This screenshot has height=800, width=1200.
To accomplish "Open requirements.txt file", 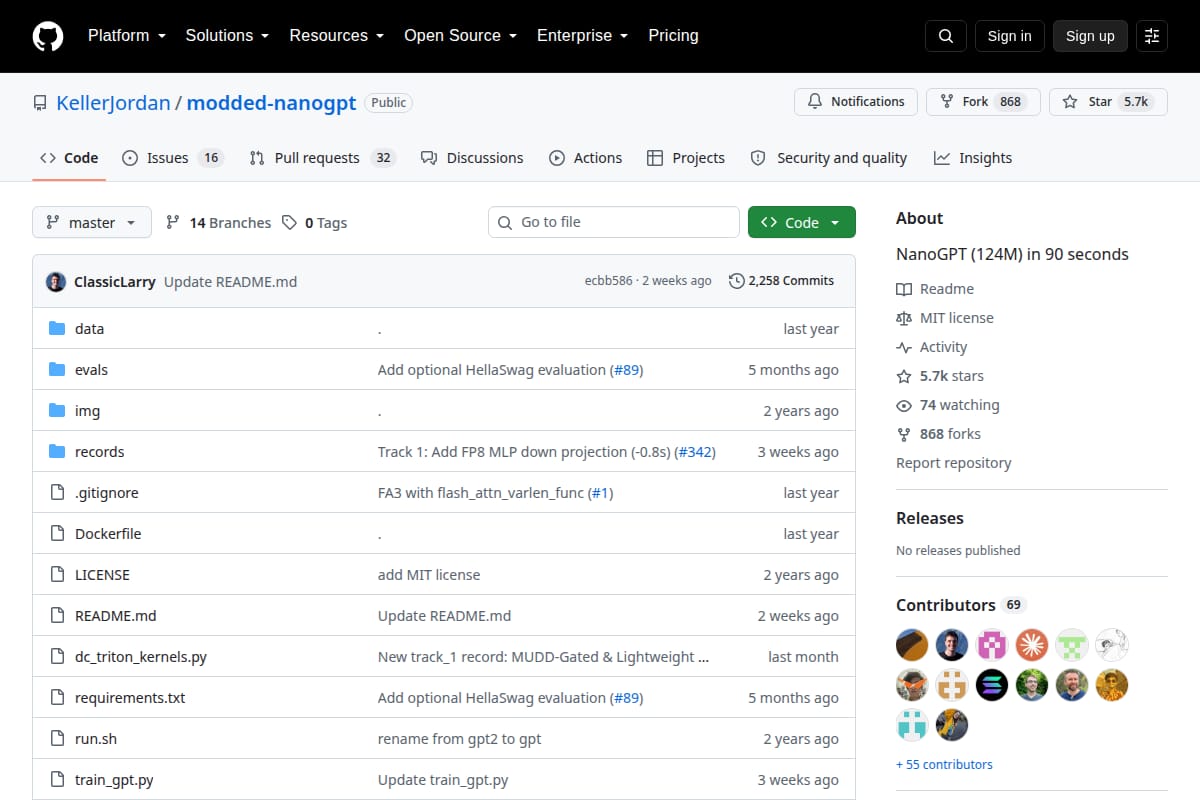I will point(130,698).
